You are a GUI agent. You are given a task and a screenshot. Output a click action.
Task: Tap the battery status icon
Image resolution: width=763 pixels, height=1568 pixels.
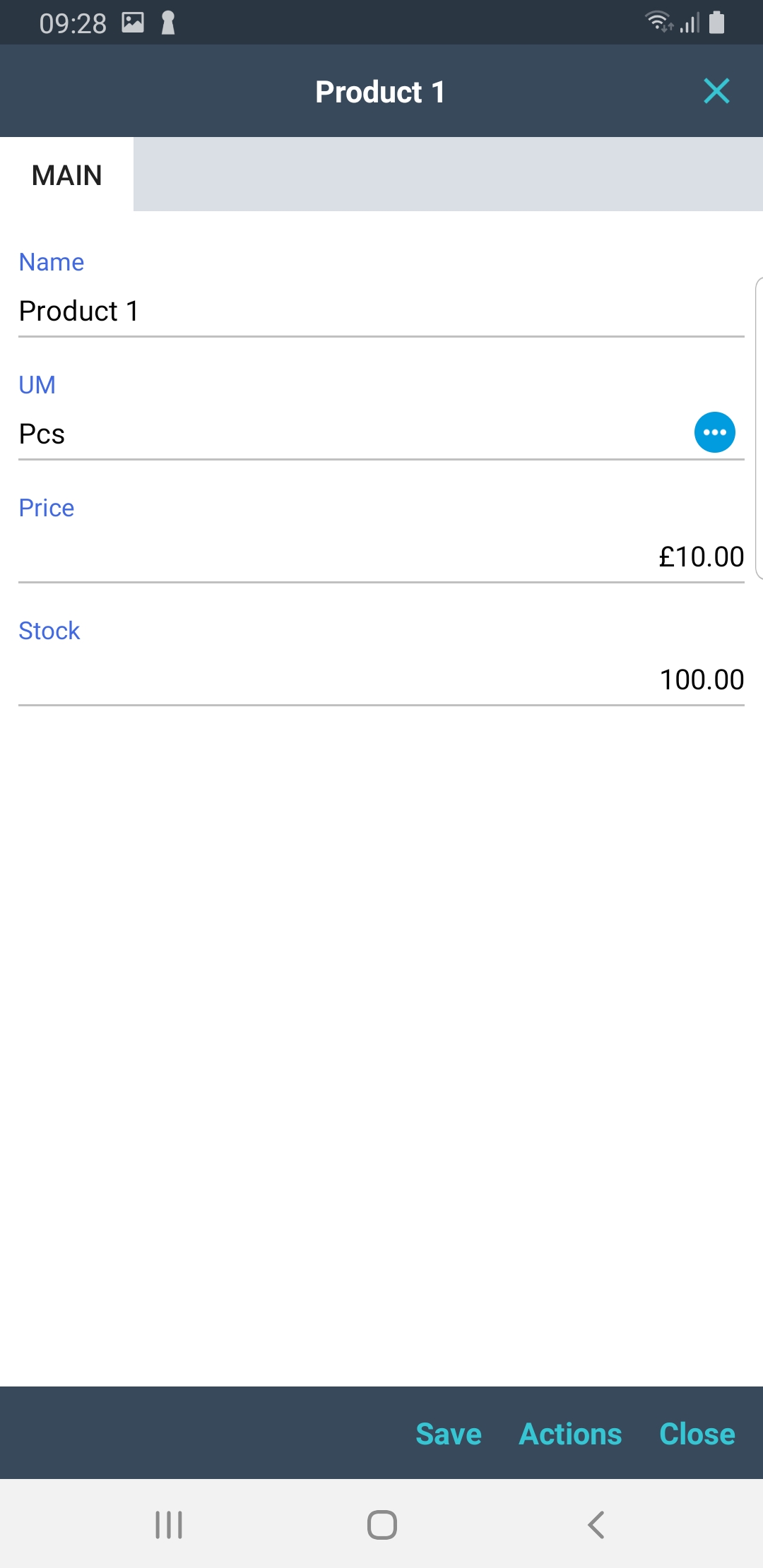pyautogui.click(x=716, y=23)
